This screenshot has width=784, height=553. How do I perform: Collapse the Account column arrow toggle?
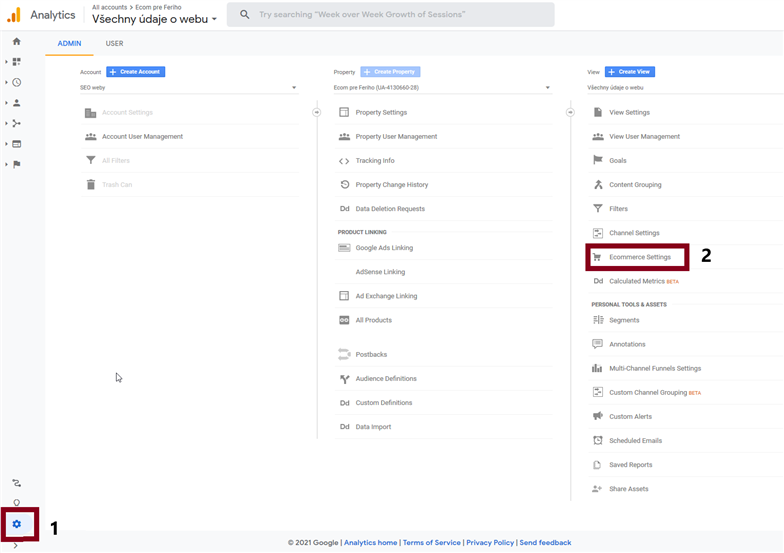coord(316,112)
